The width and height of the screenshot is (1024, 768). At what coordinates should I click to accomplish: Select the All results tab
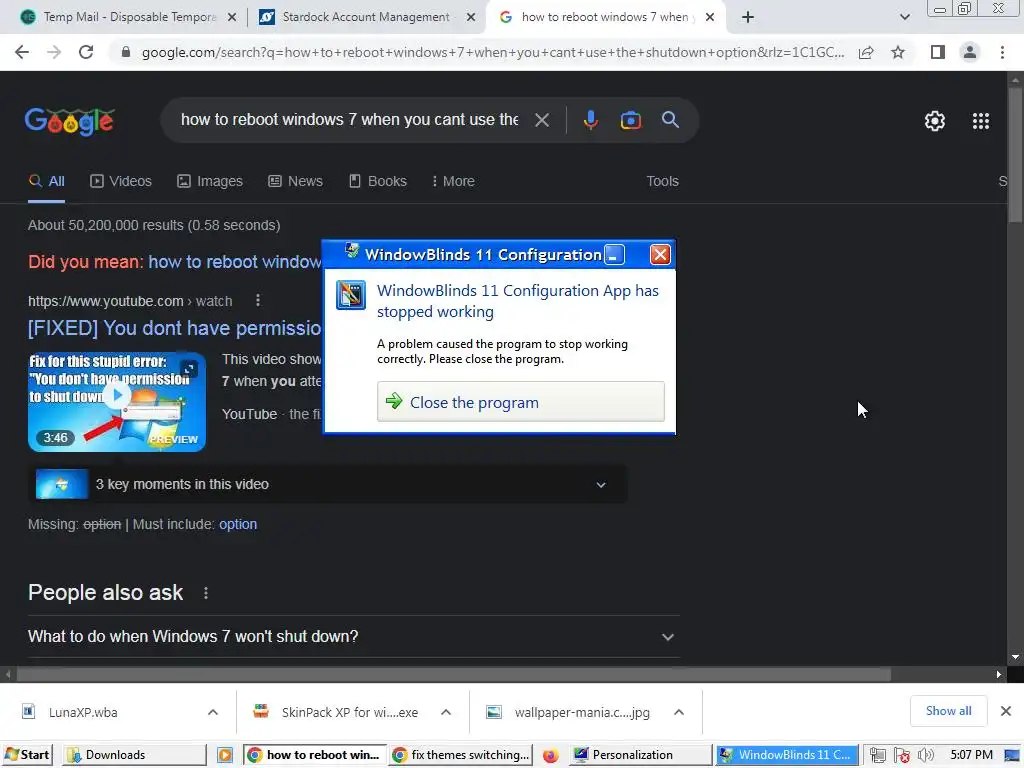[47, 181]
